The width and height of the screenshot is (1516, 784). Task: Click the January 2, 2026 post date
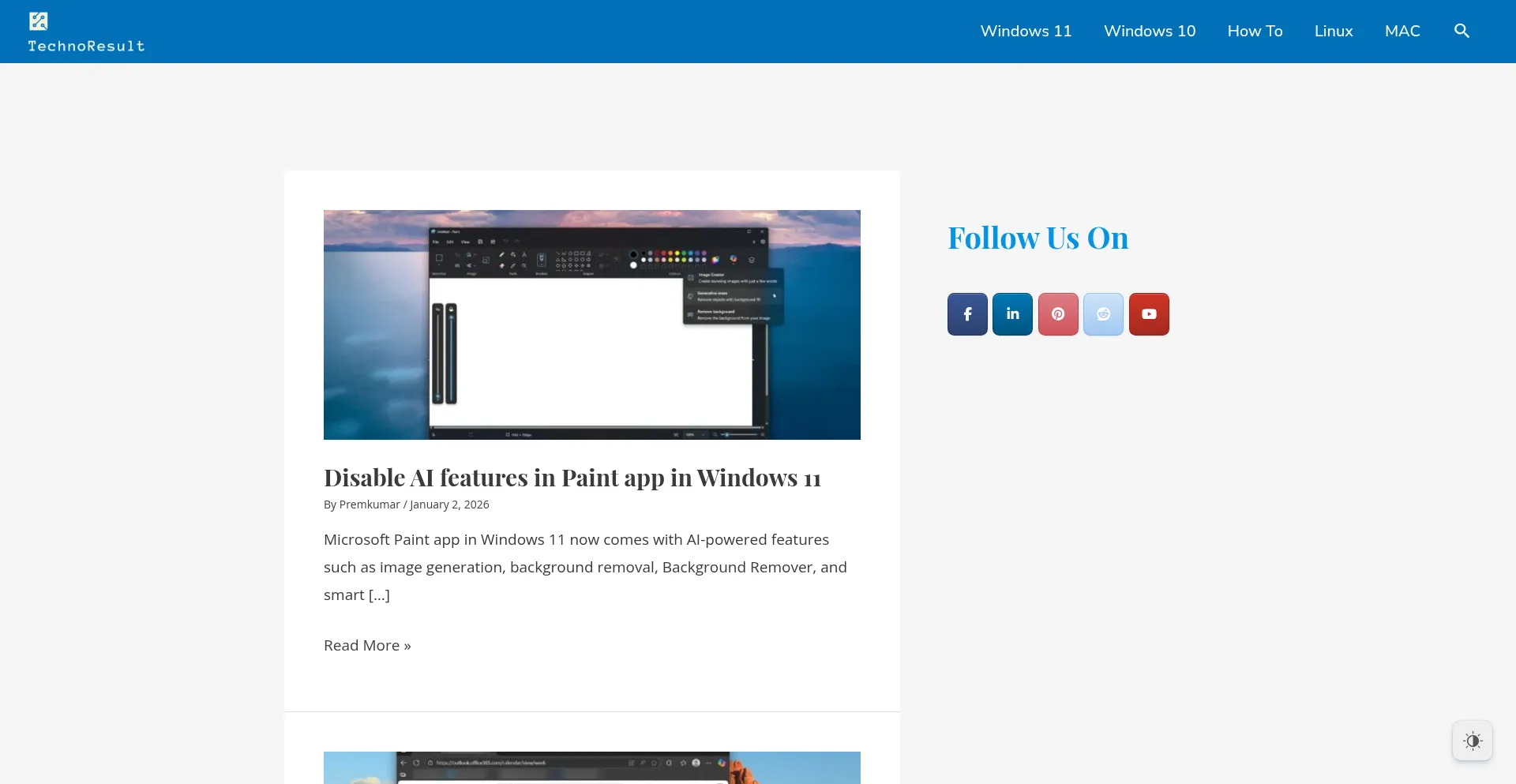(x=449, y=505)
